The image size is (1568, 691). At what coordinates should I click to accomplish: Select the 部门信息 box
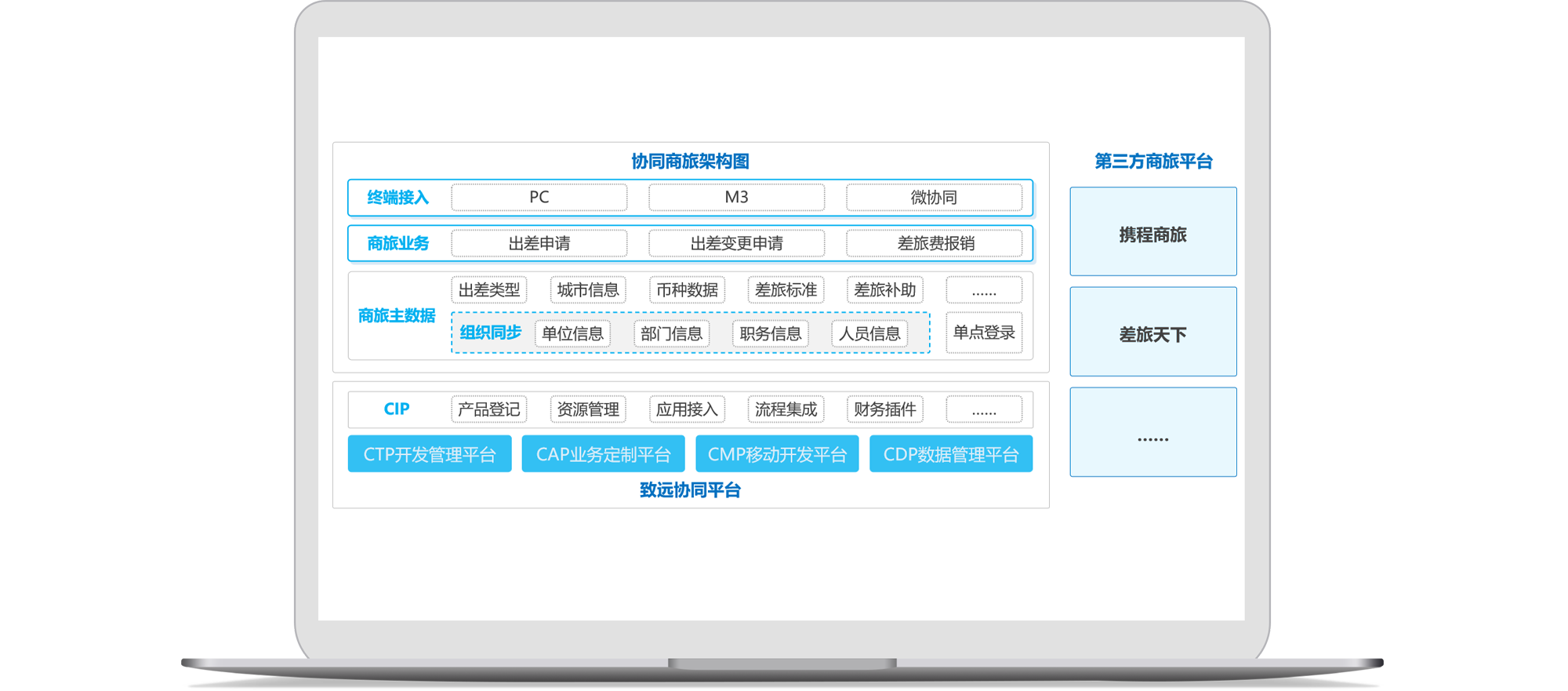(x=671, y=333)
